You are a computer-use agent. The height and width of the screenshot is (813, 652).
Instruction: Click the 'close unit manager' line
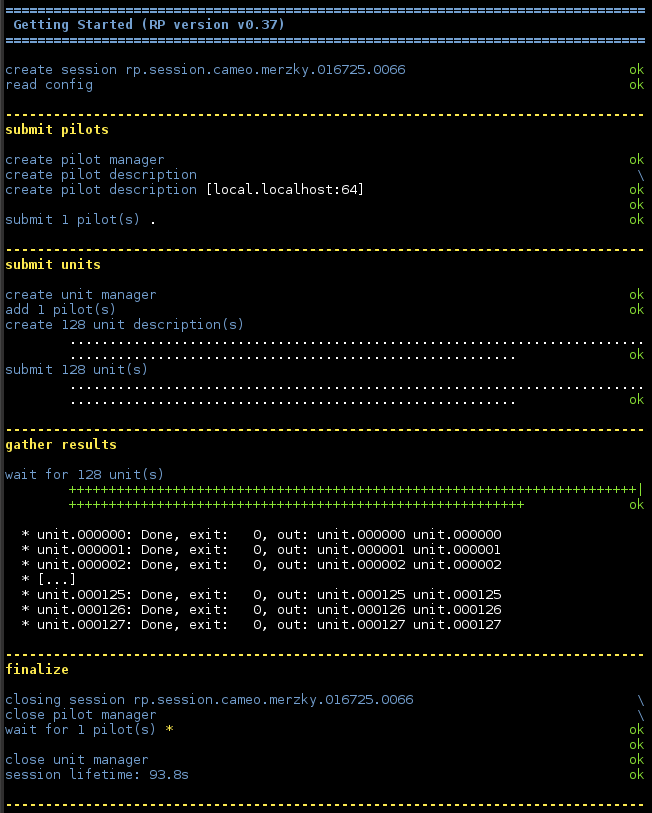click(77, 760)
